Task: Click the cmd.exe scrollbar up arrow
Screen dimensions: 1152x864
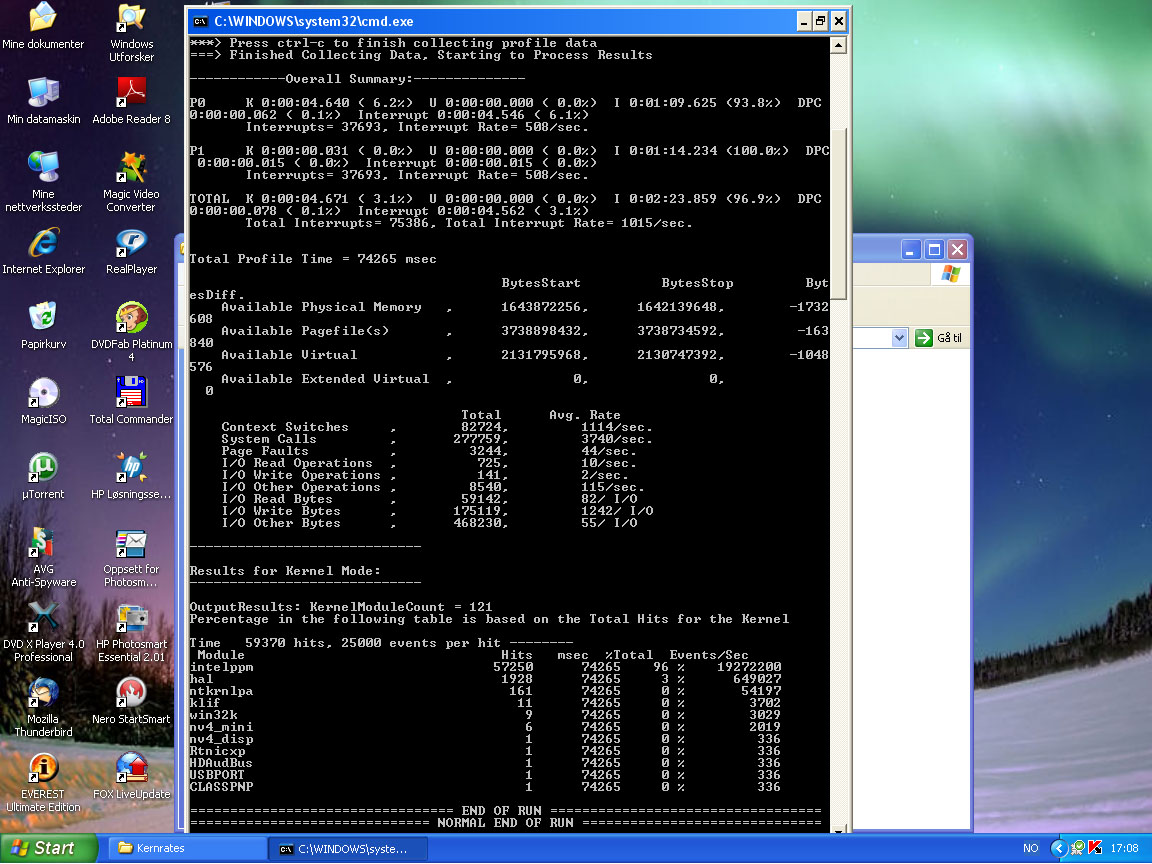Action: (838, 45)
